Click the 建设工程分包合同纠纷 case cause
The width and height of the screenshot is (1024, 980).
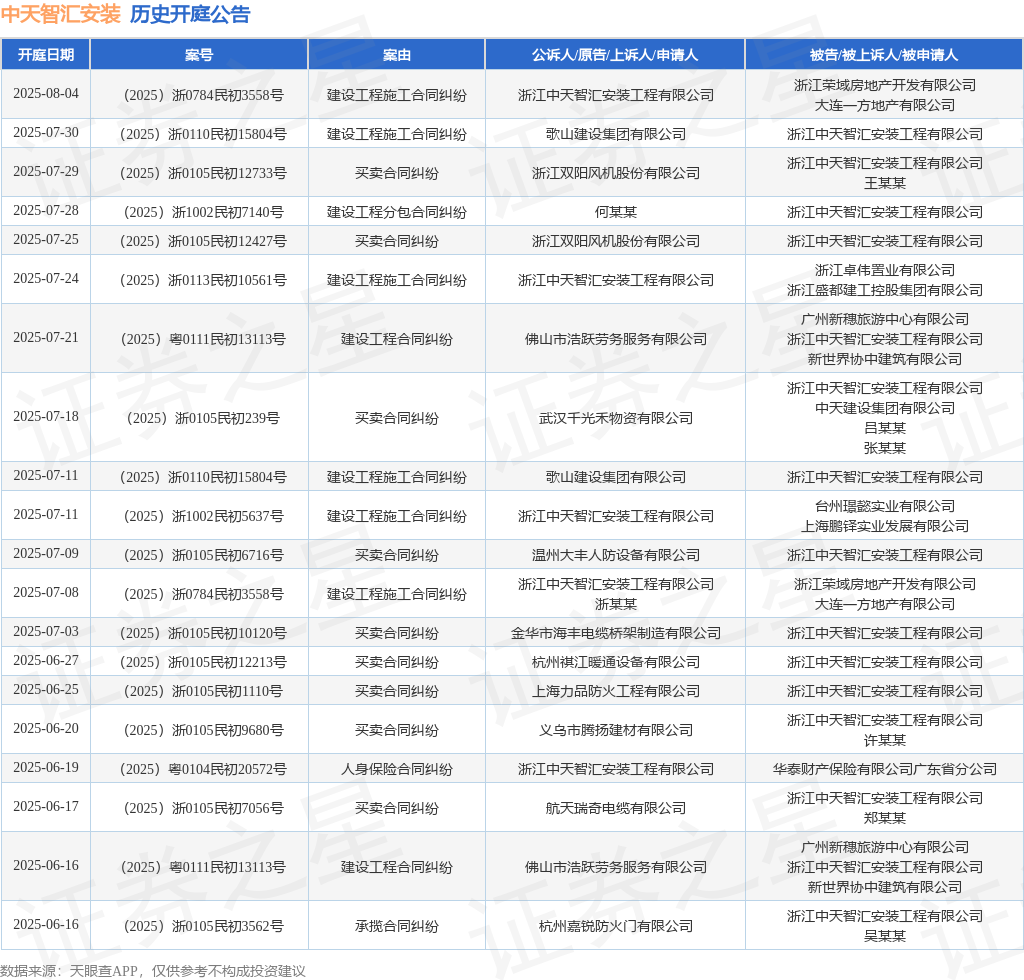tap(396, 212)
